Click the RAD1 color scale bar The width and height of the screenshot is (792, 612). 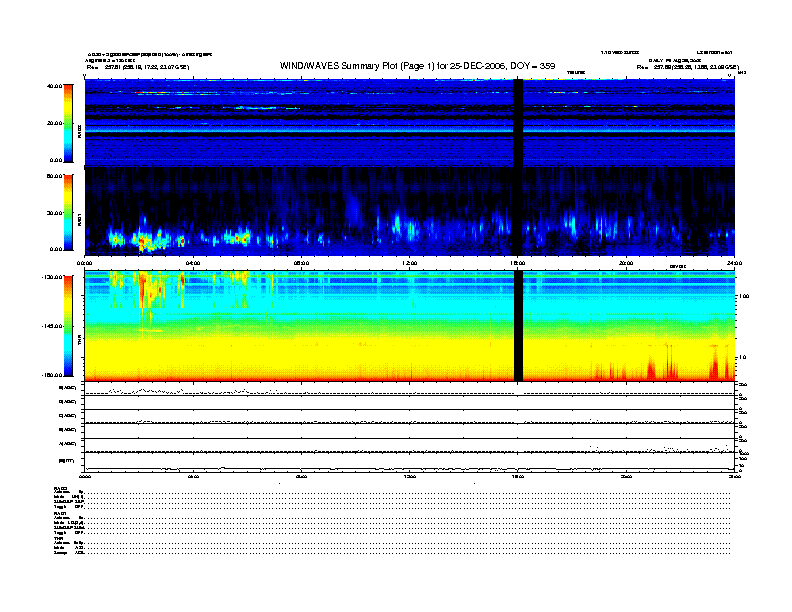click(x=68, y=213)
